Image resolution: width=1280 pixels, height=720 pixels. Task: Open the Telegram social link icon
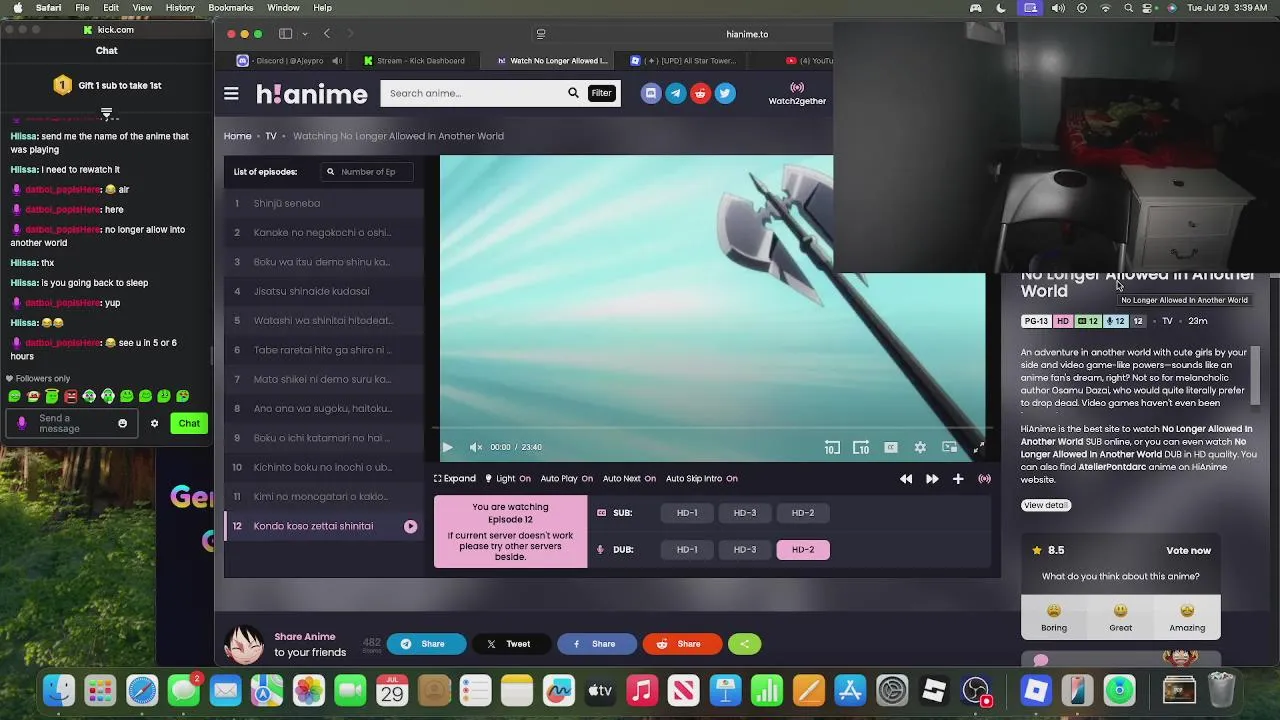[675, 93]
